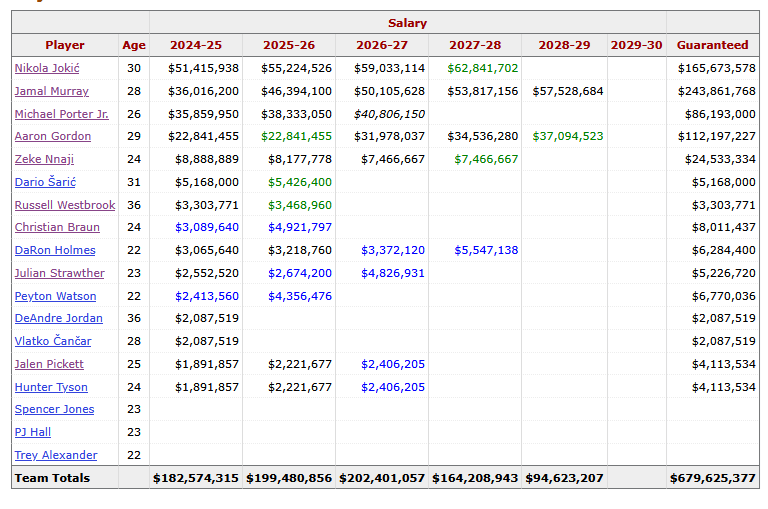This screenshot has width=768, height=509.
Task: Click DaRon Holmes link
Action: tap(55, 250)
